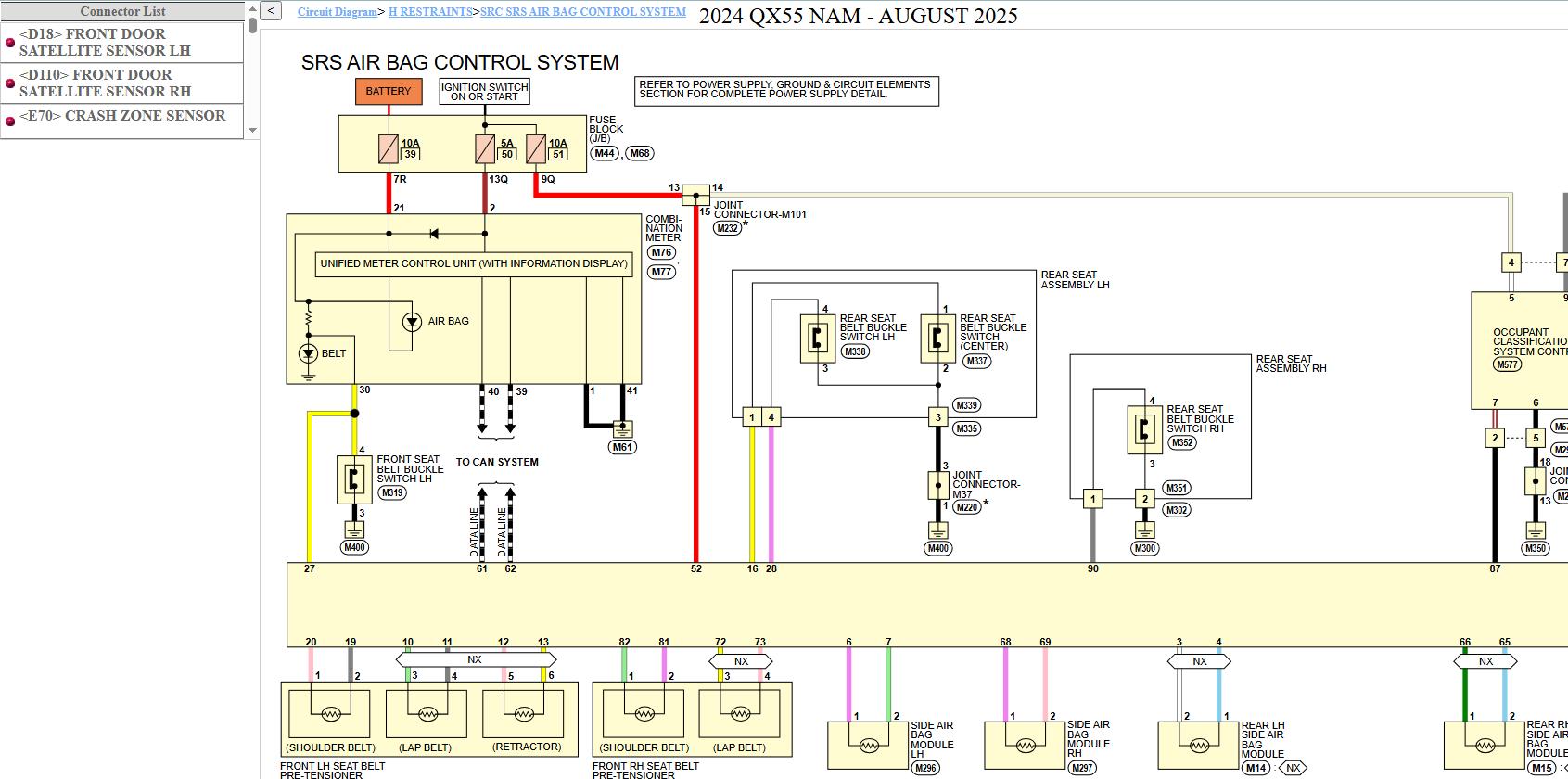Click the front RH lap belt squib symbol

tap(740, 715)
